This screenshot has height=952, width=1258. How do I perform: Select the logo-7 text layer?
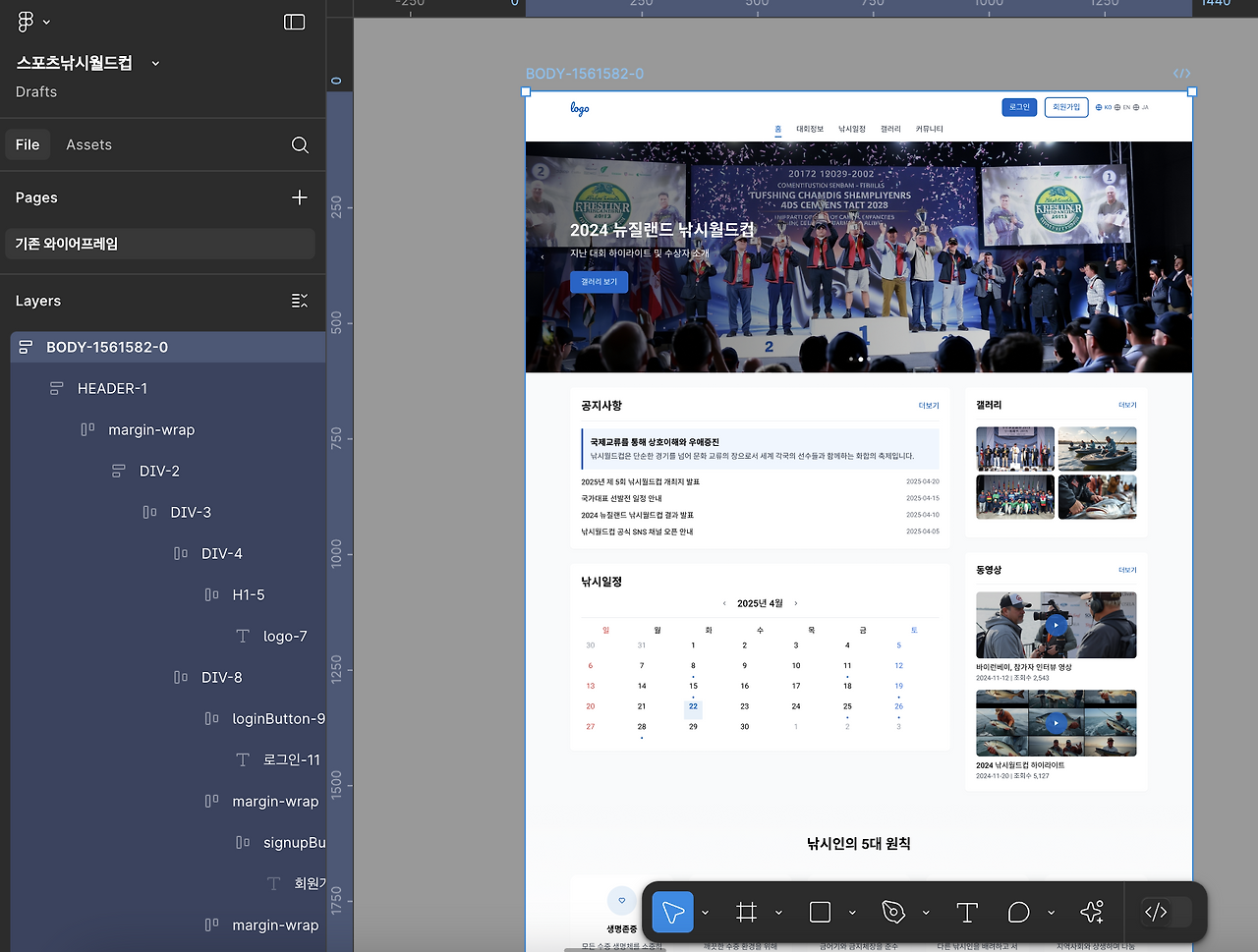tap(285, 636)
